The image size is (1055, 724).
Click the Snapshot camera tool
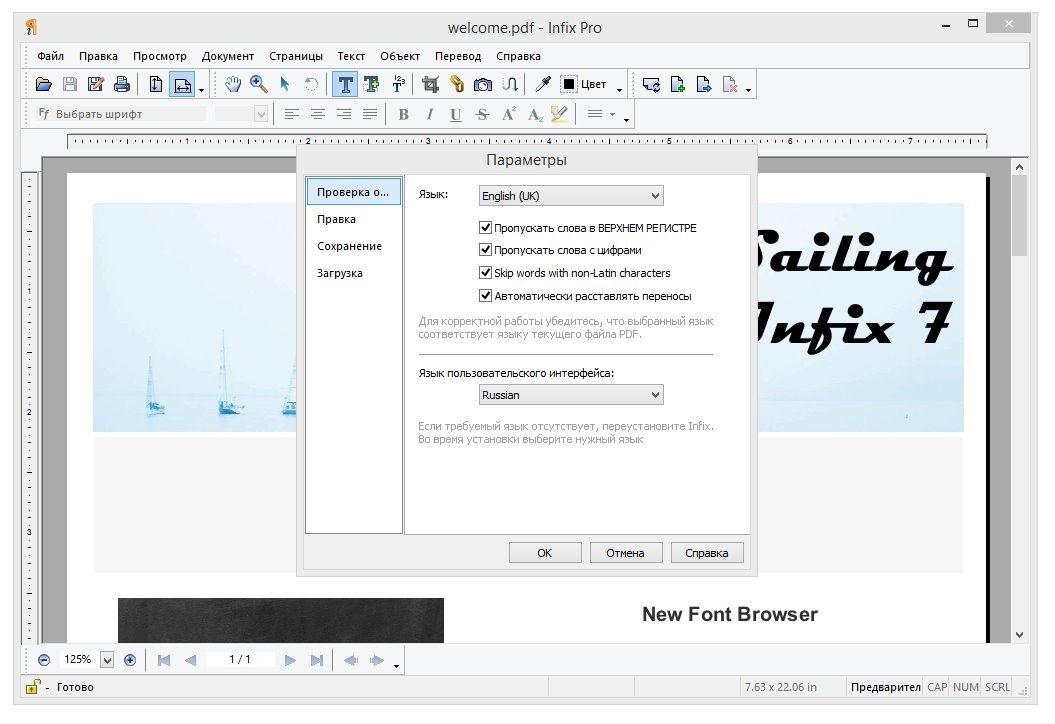pos(483,85)
